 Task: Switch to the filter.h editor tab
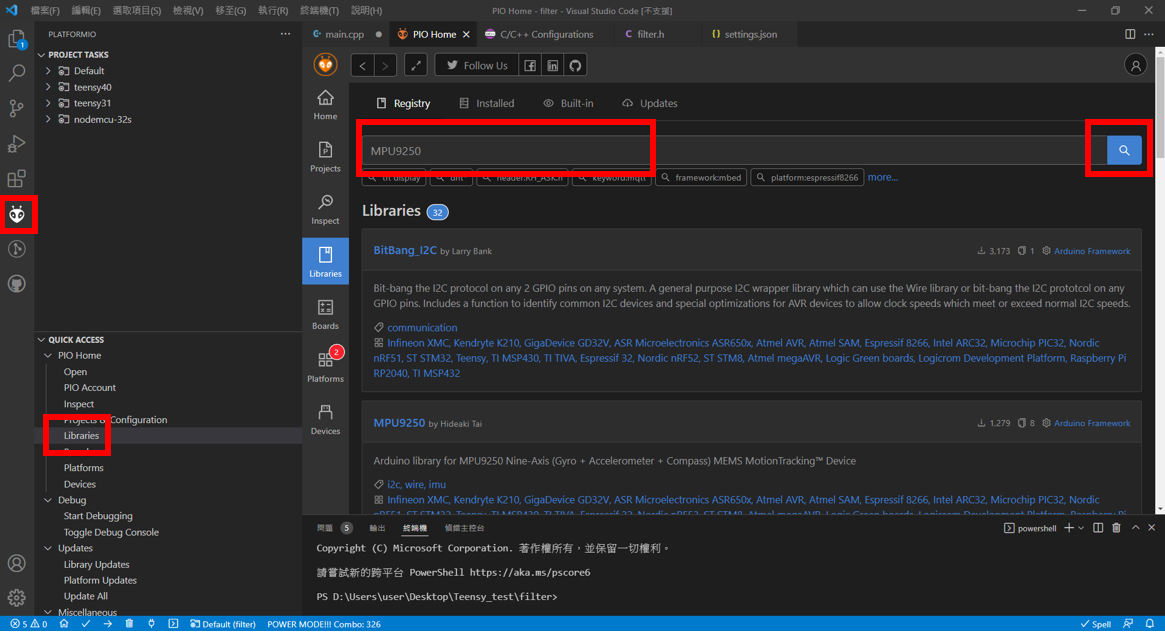650,34
